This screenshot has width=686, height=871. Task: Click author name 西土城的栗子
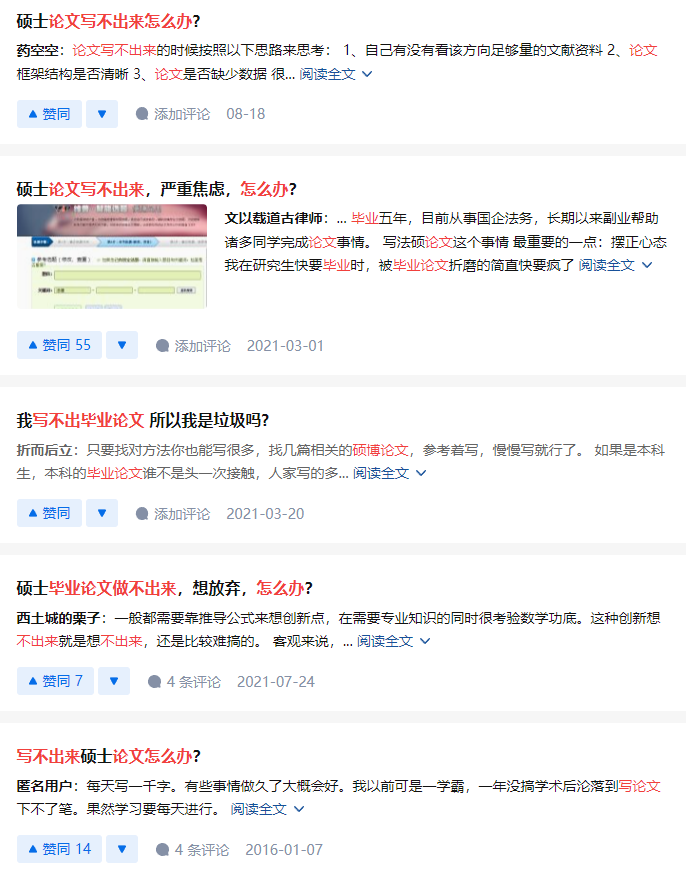click(58, 618)
